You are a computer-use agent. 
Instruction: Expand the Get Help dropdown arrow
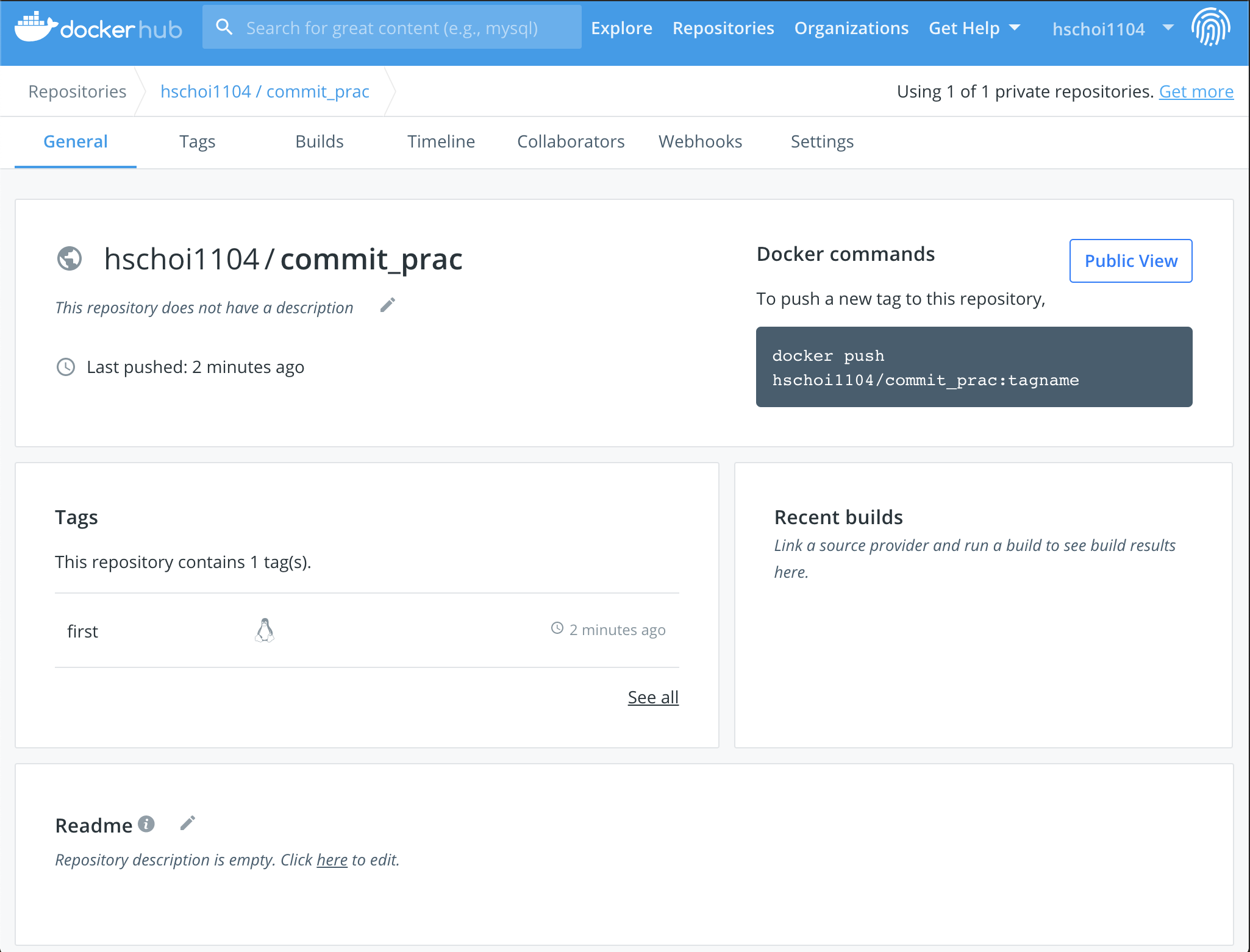click(x=1015, y=27)
